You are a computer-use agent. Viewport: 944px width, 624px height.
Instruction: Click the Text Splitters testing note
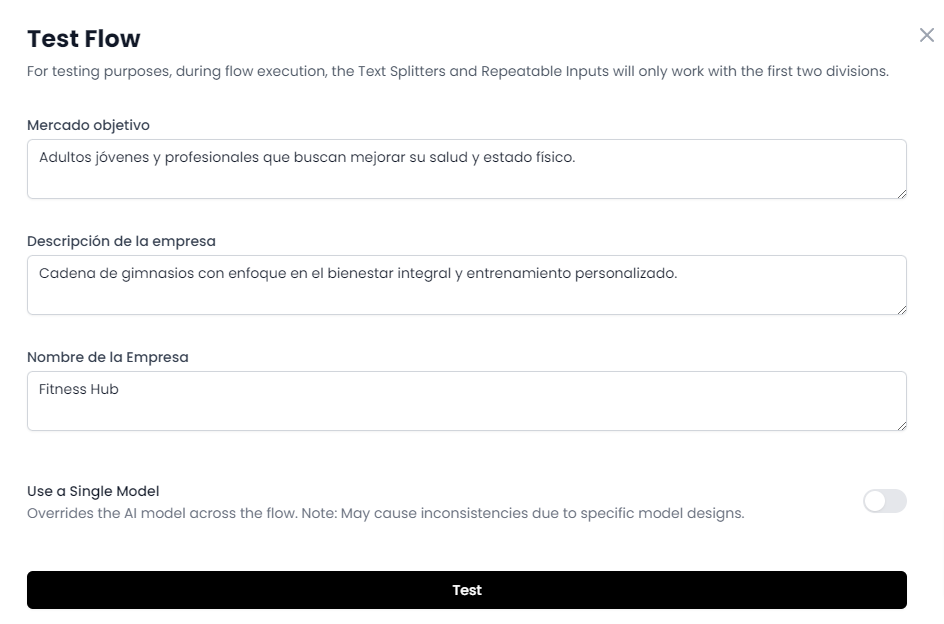pos(457,72)
